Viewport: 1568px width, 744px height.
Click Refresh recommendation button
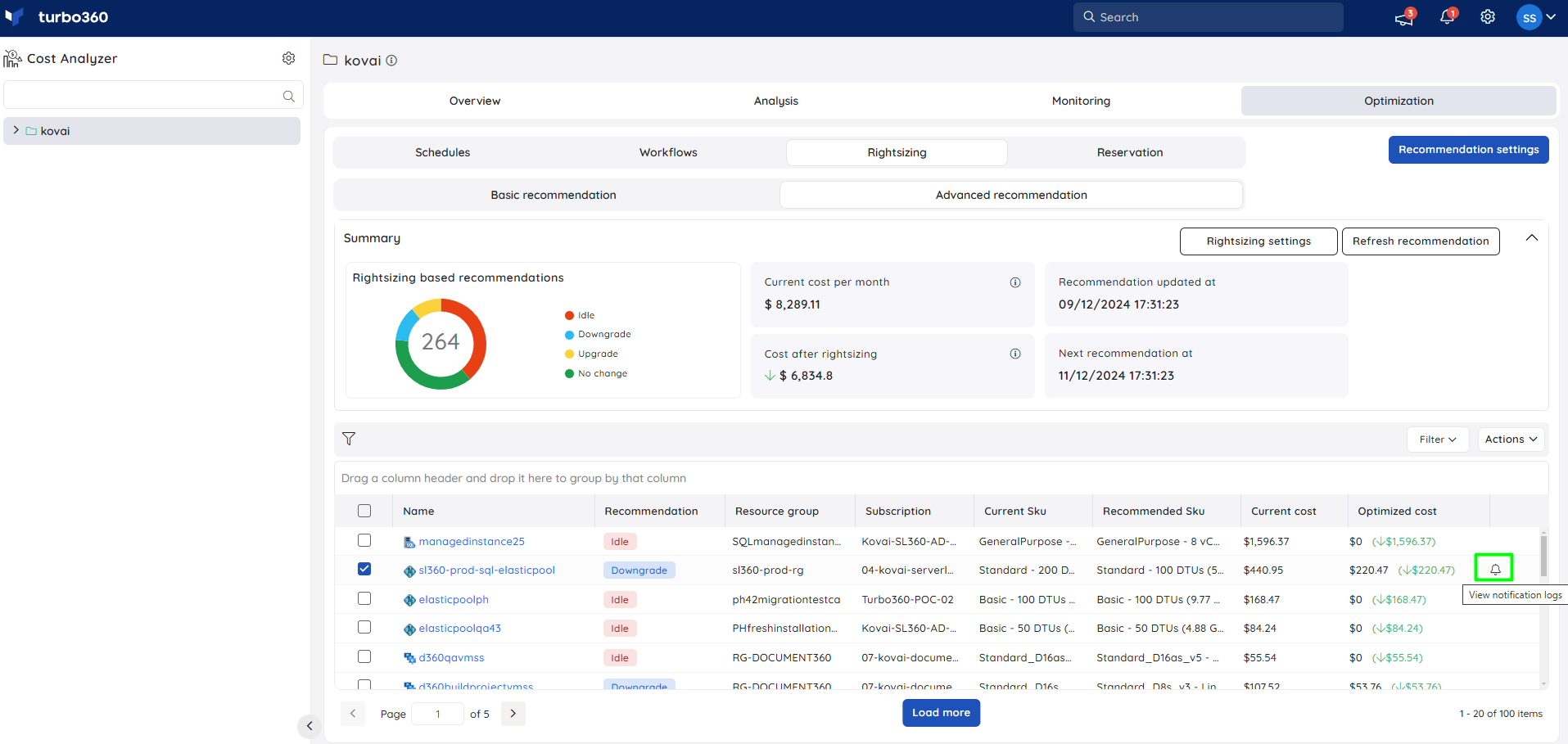(1421, 241)
